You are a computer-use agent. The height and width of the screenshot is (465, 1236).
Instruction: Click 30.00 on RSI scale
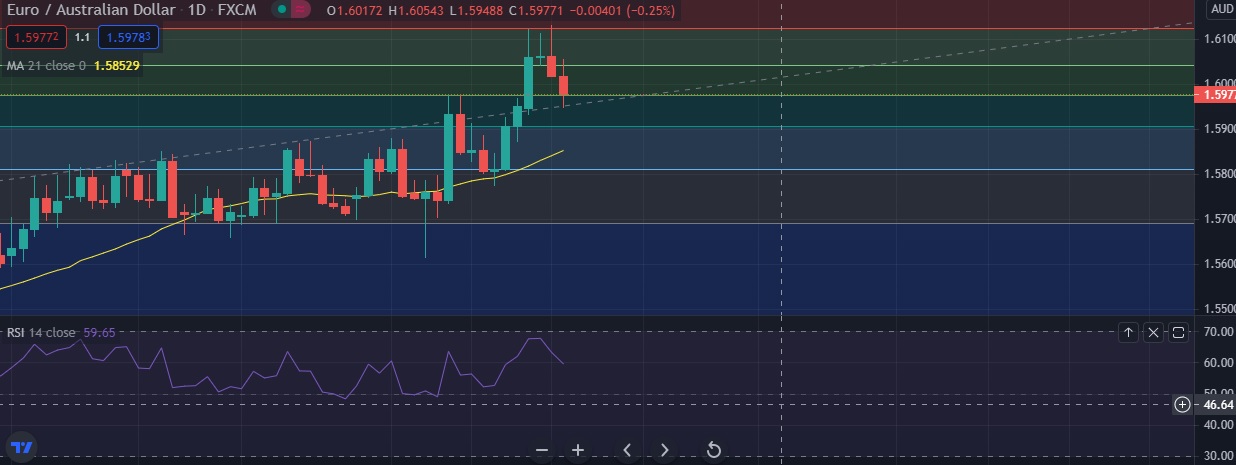[1220, 456]
